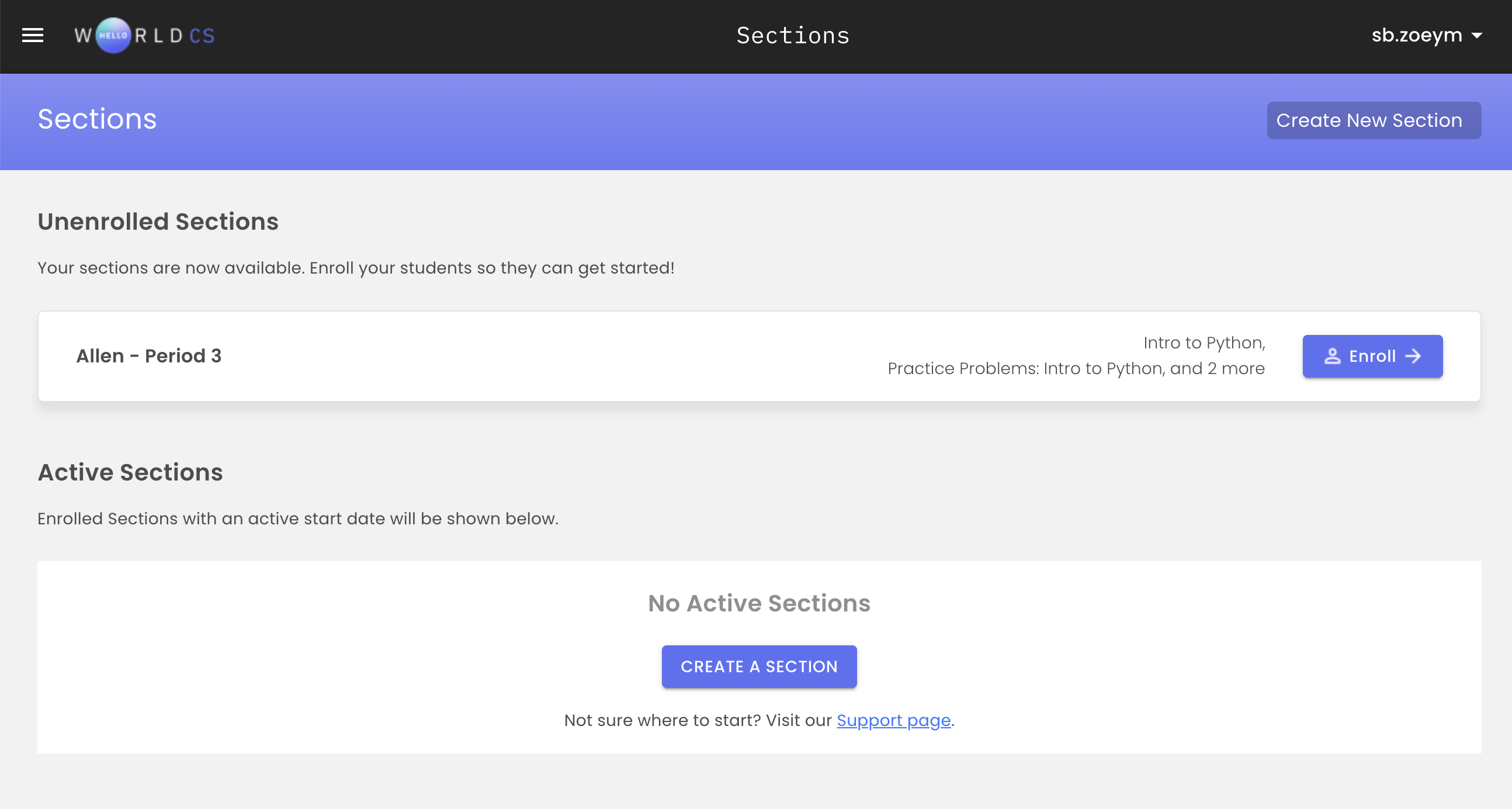This screenshot has width=1512, height=809.
Task: Click the CREATE A SECTION button
Action: point(759,666)
